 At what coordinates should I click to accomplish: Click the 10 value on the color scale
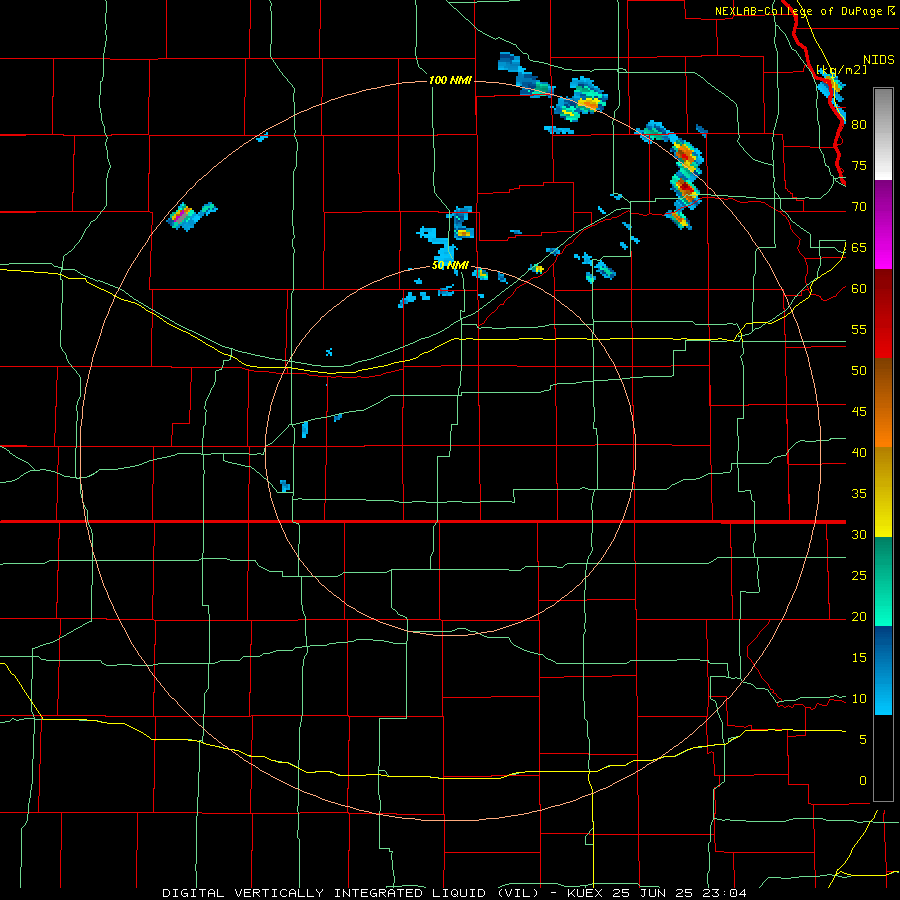point(859,699)
